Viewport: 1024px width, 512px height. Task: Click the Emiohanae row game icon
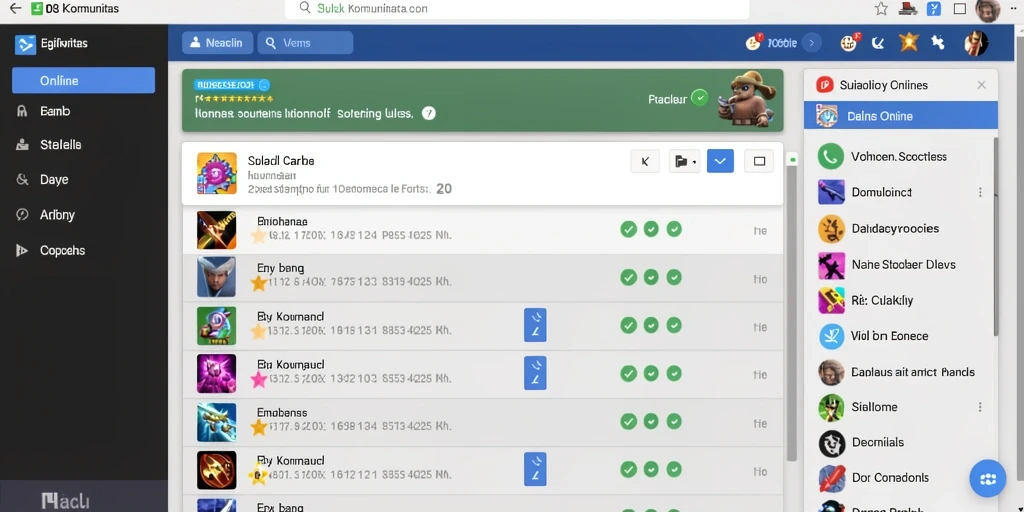pos(216,231)
